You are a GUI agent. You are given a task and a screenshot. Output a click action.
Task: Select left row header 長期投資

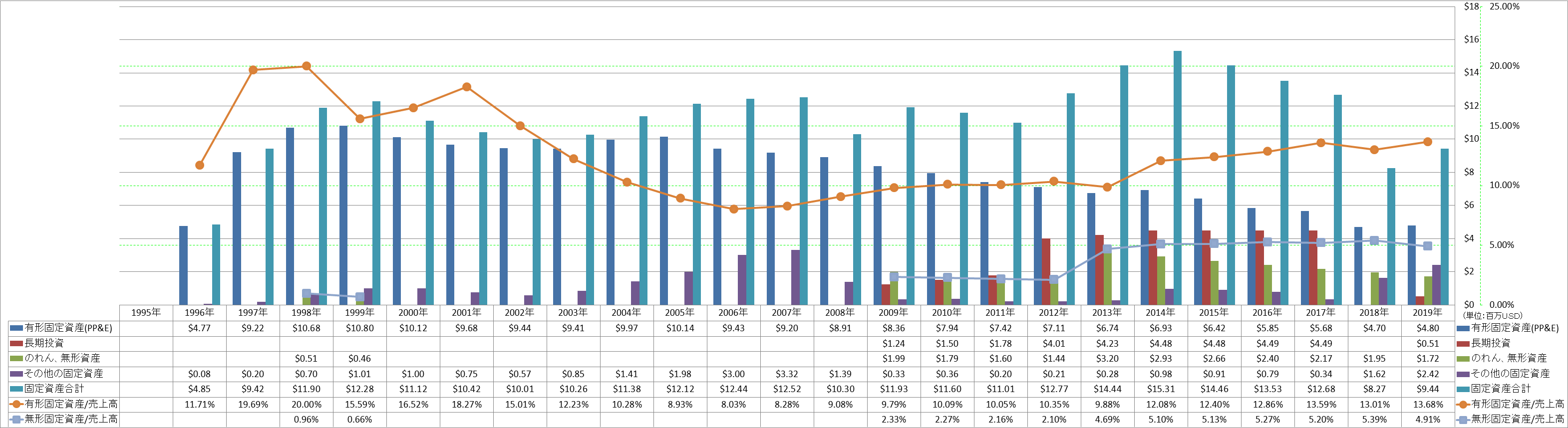tap(44, 344)
